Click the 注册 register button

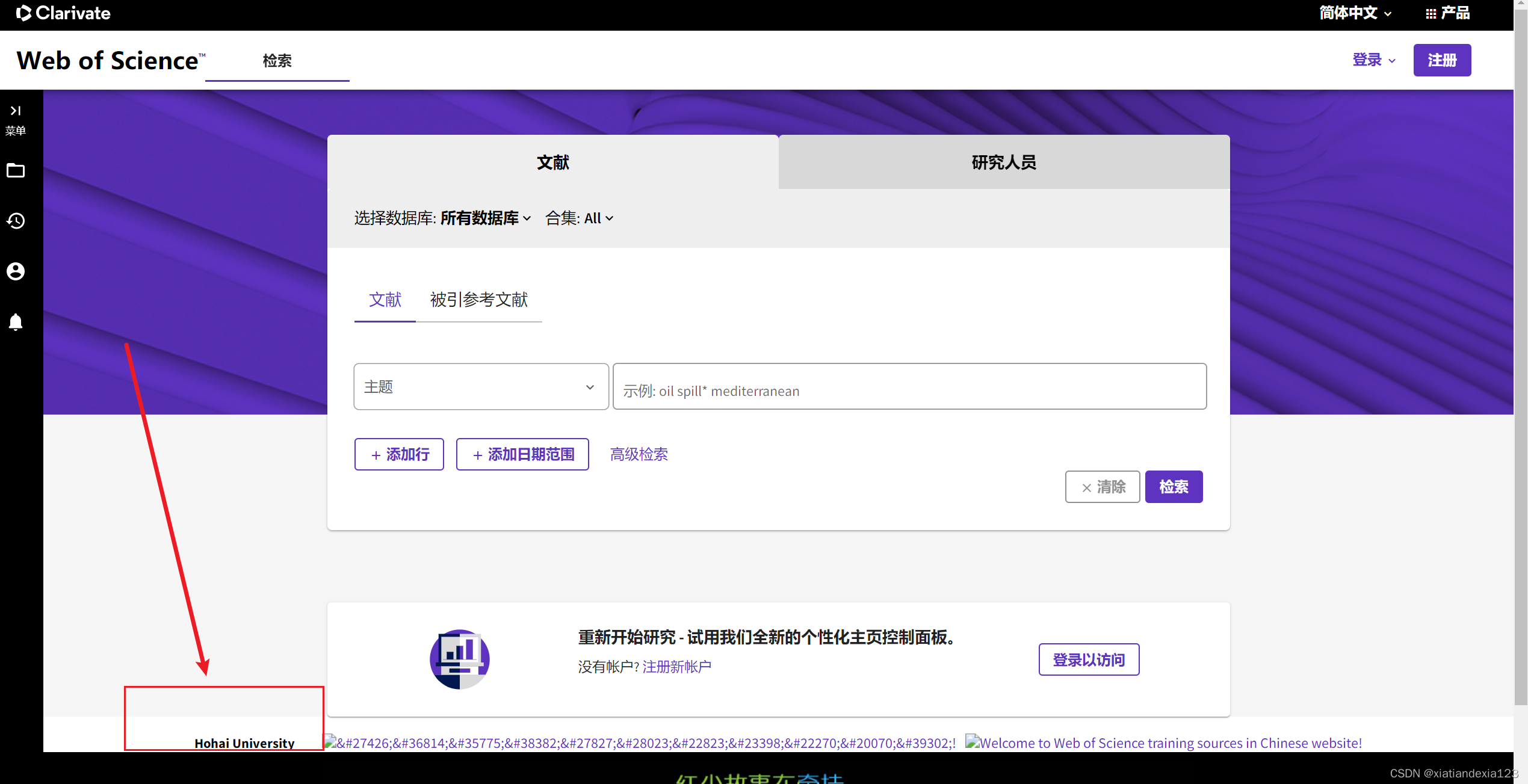[x=1442, y=60]
